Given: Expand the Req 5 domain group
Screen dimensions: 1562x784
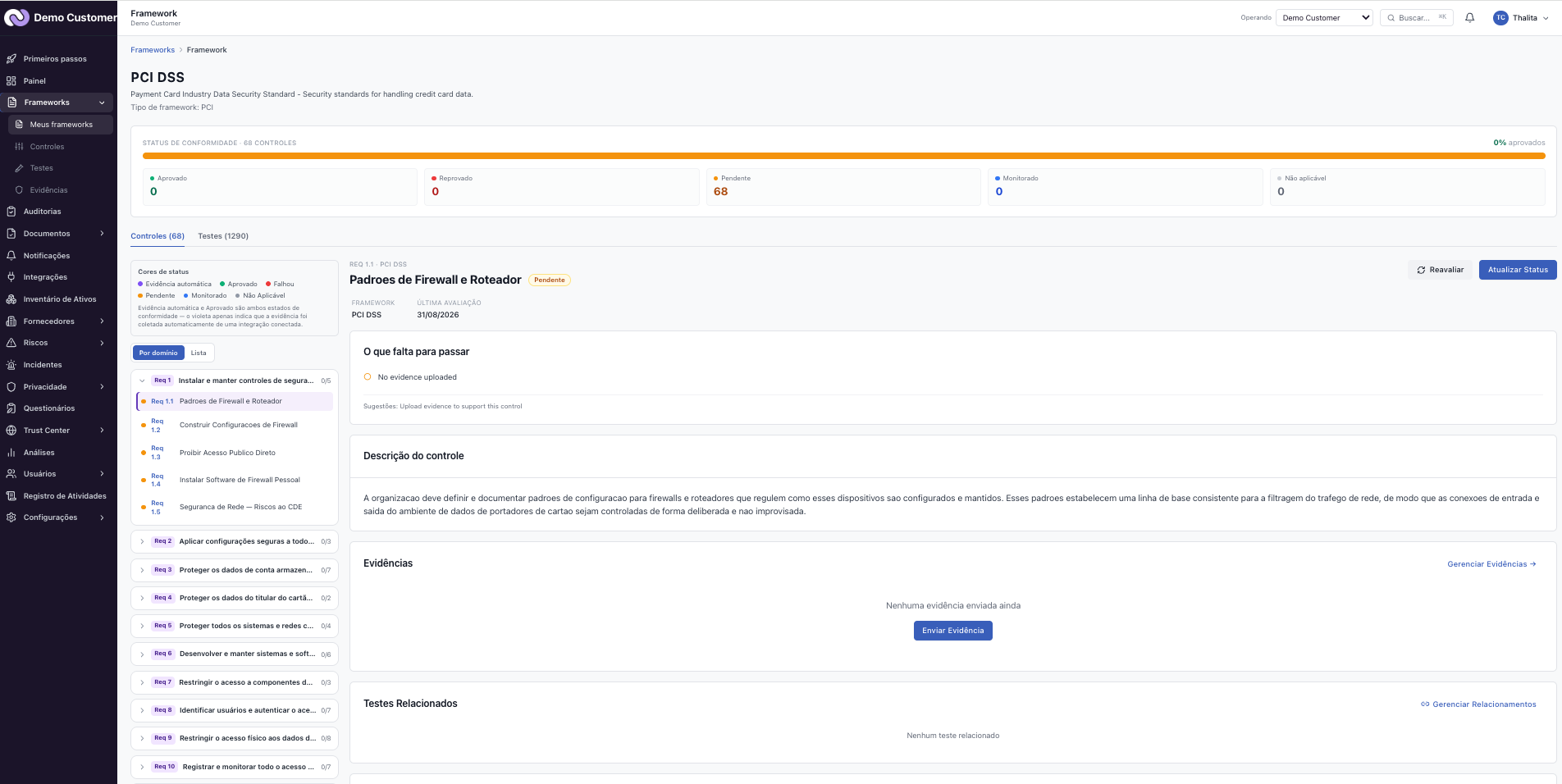Looking at the screenshot, I should point(142,626).
